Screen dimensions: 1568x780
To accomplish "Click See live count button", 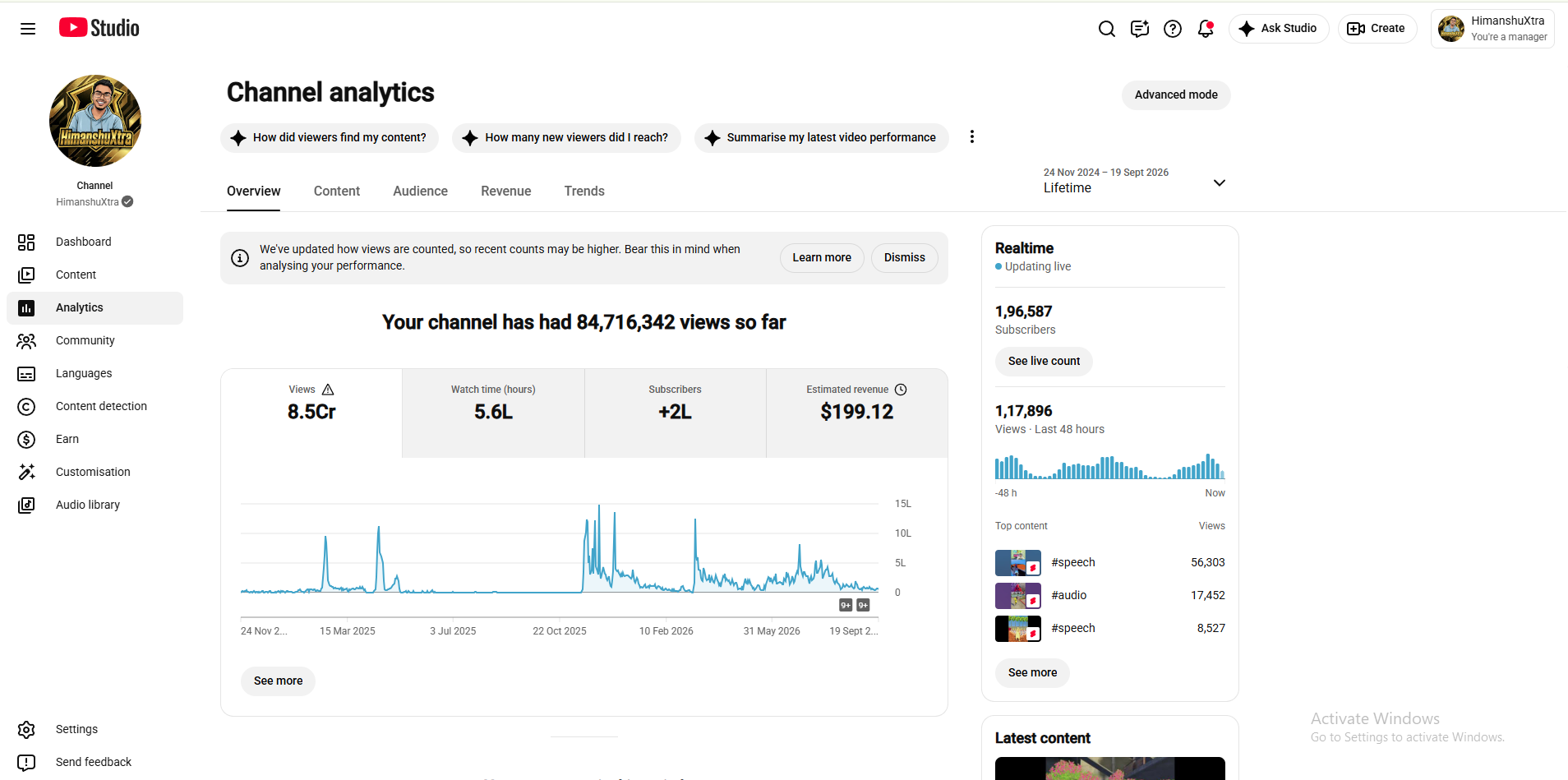I will pyautogui.click(x=1044, y=361).
